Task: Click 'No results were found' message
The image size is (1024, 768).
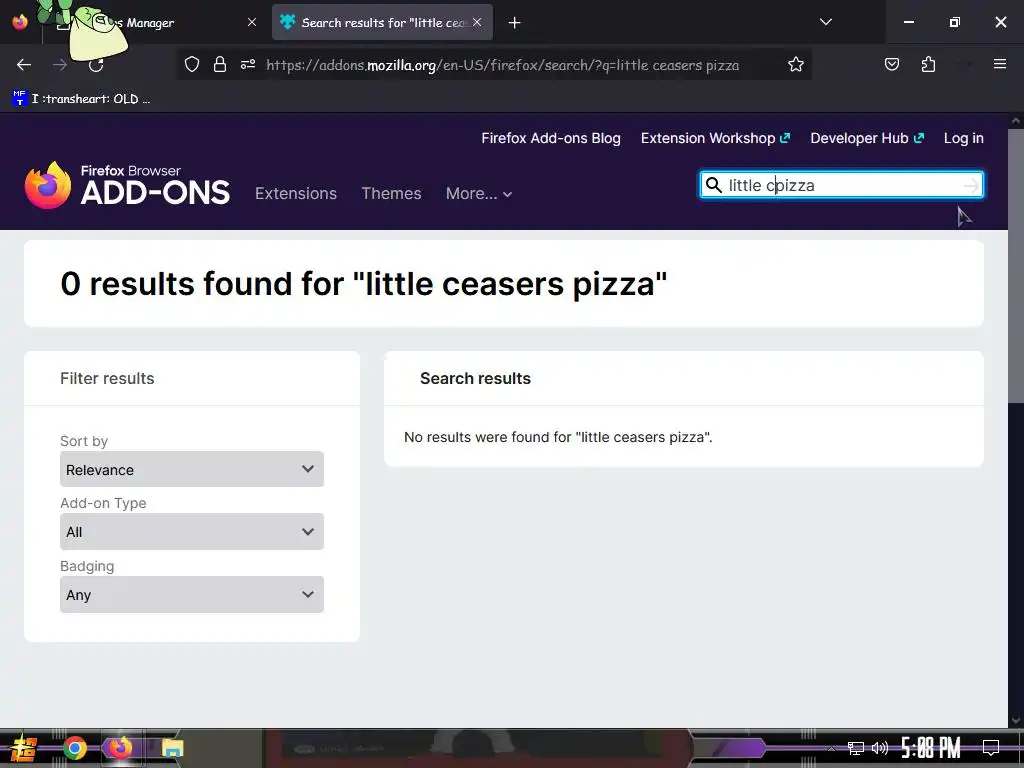Action: point(558,437)
